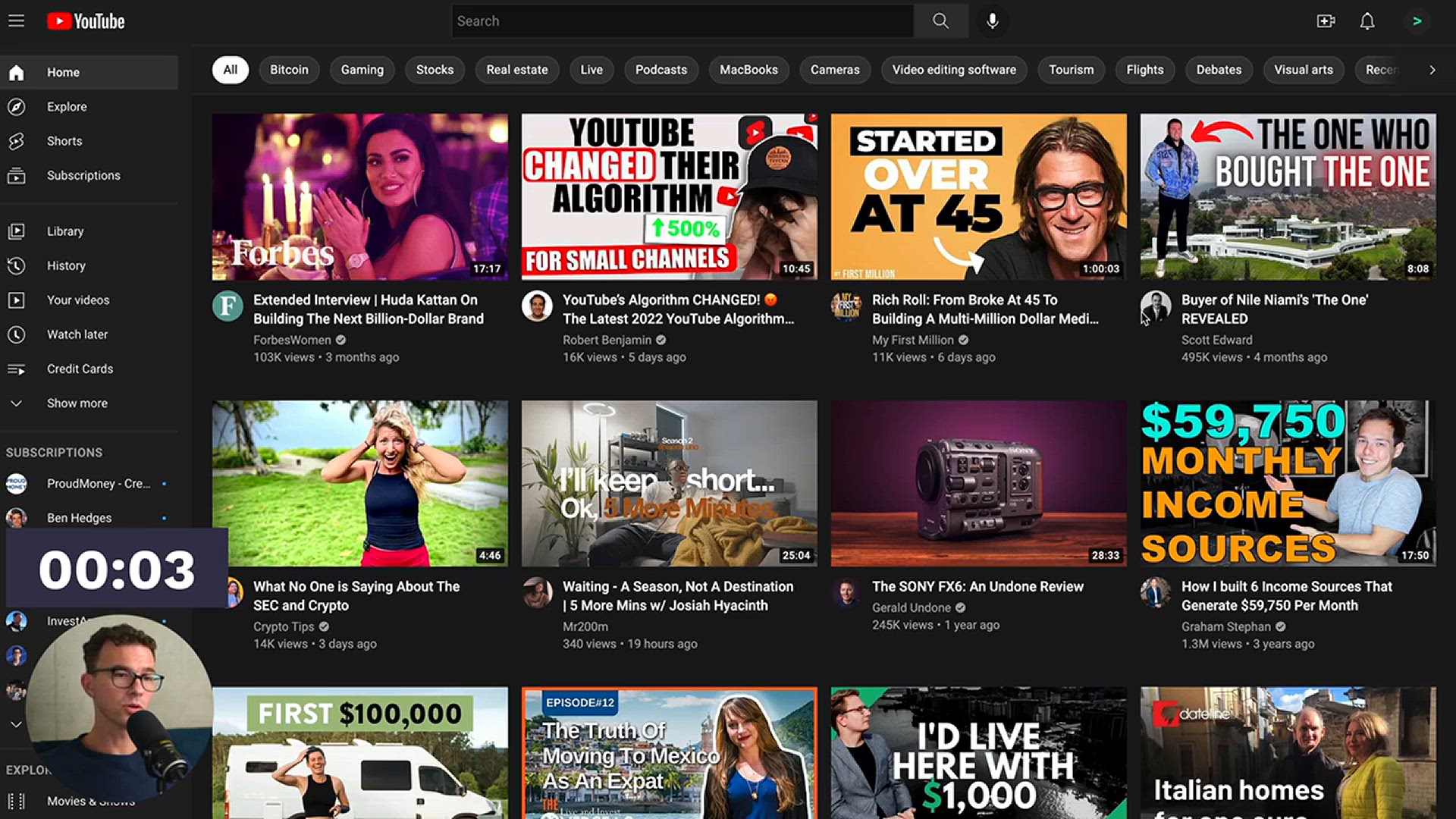Viewport: 1456px width, 819px height.
Task: Open the title 'Waiting - A Season, Not A Destination'
Action: pos(678,596)
